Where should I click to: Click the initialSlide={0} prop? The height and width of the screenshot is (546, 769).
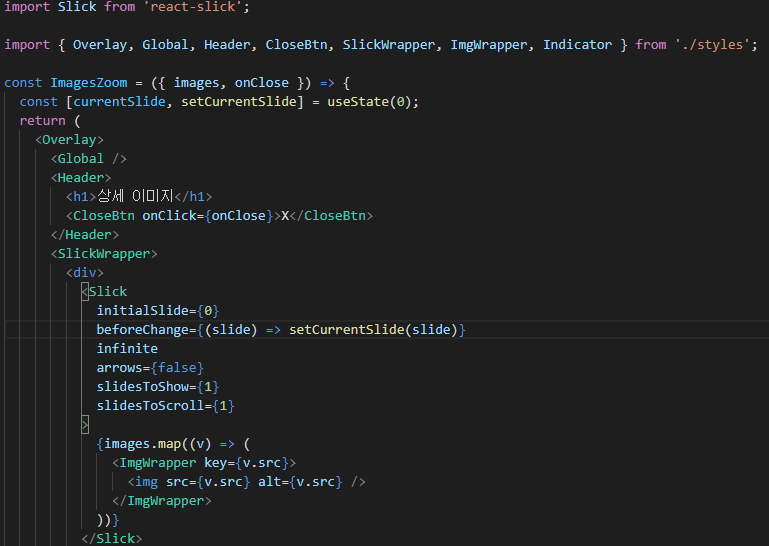click(158, 311)
